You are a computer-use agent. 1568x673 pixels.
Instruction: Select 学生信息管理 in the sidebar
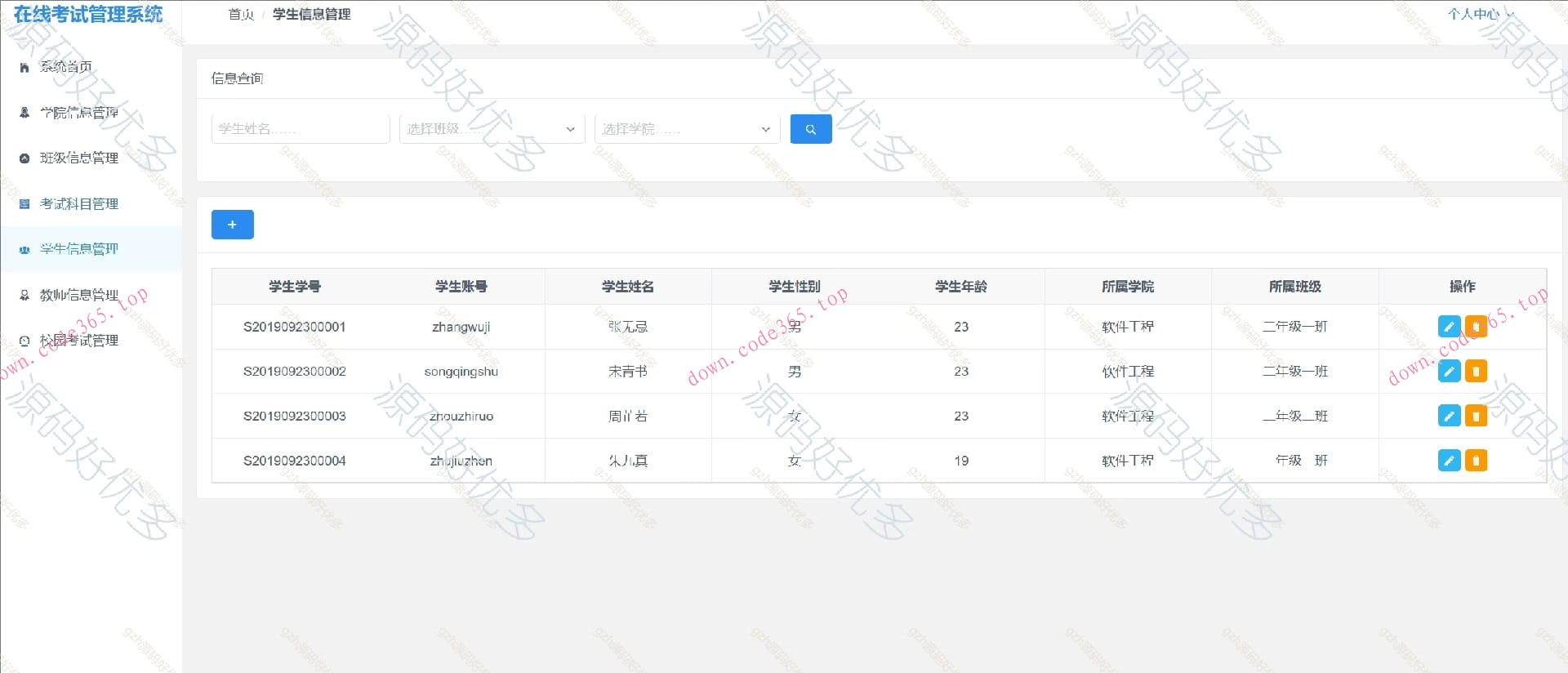tap(91, 249)
